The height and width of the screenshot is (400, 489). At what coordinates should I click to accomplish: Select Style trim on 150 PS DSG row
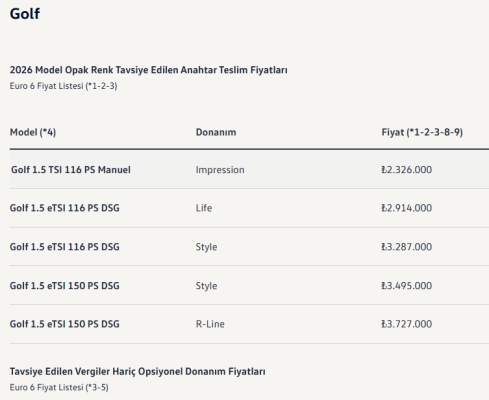tap(206, 286)
